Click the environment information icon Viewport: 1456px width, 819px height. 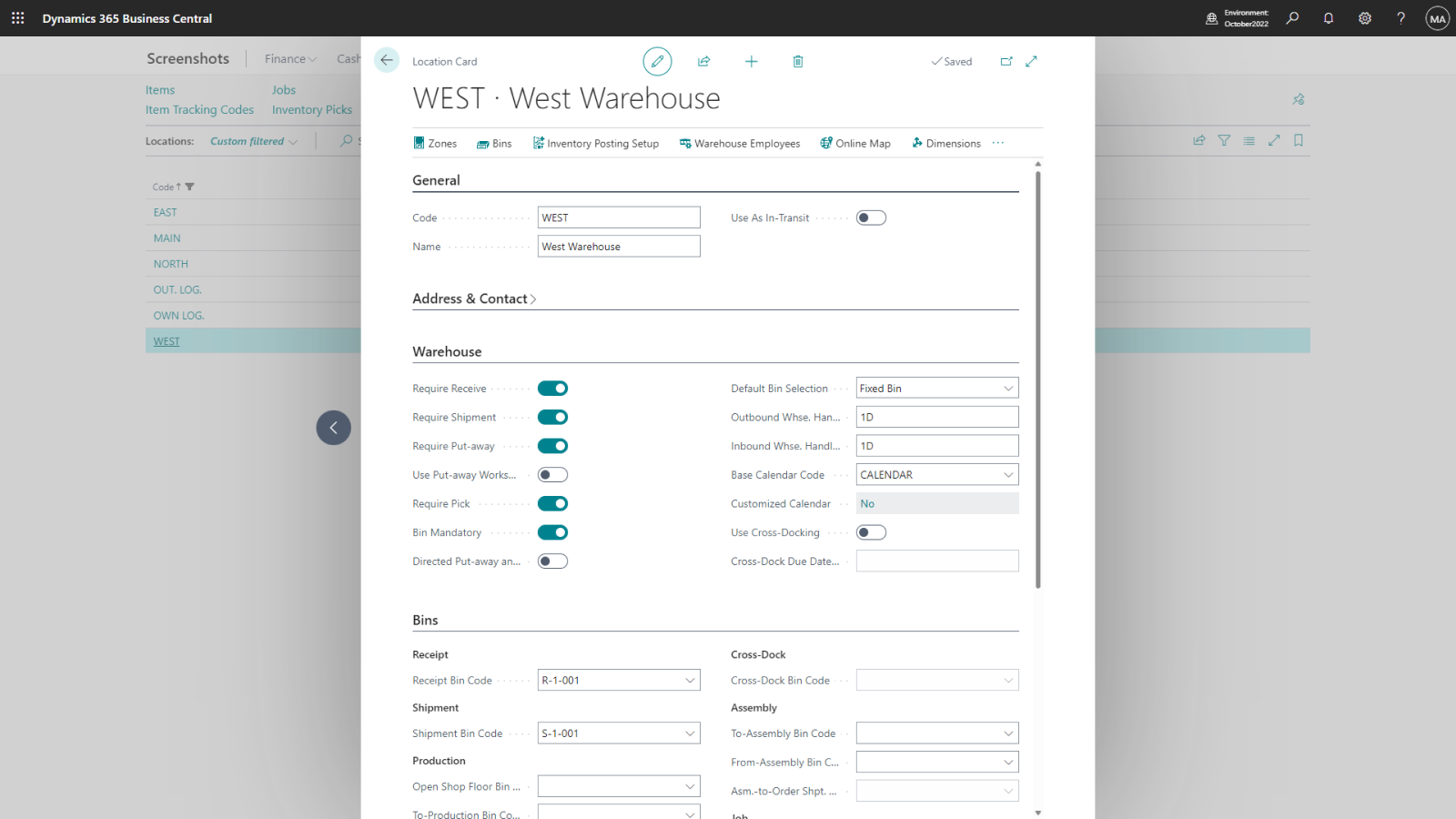click(x=1211, y=18)
